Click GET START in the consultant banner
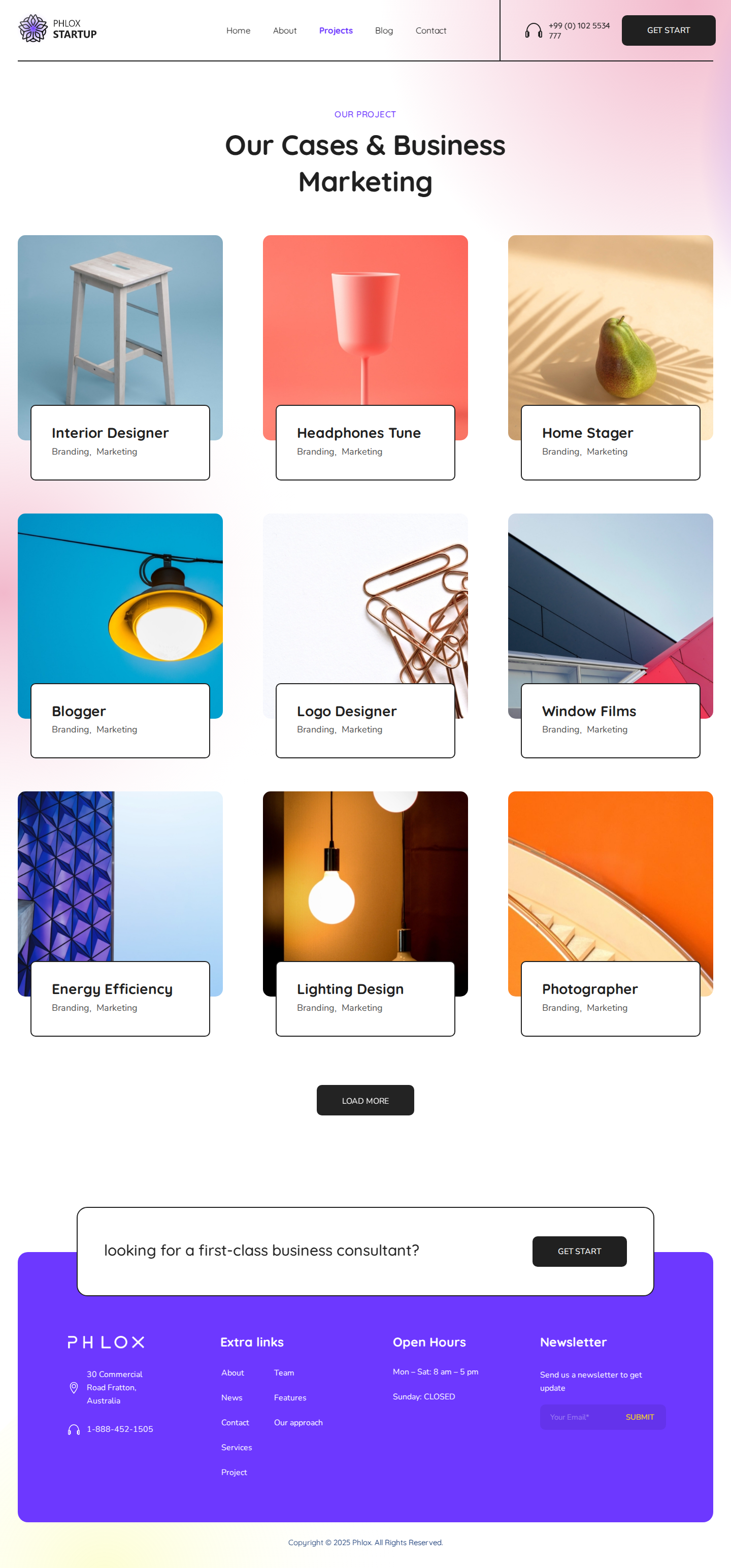The width and height of the screenshot is (731, 1568). click(579, 1251)
